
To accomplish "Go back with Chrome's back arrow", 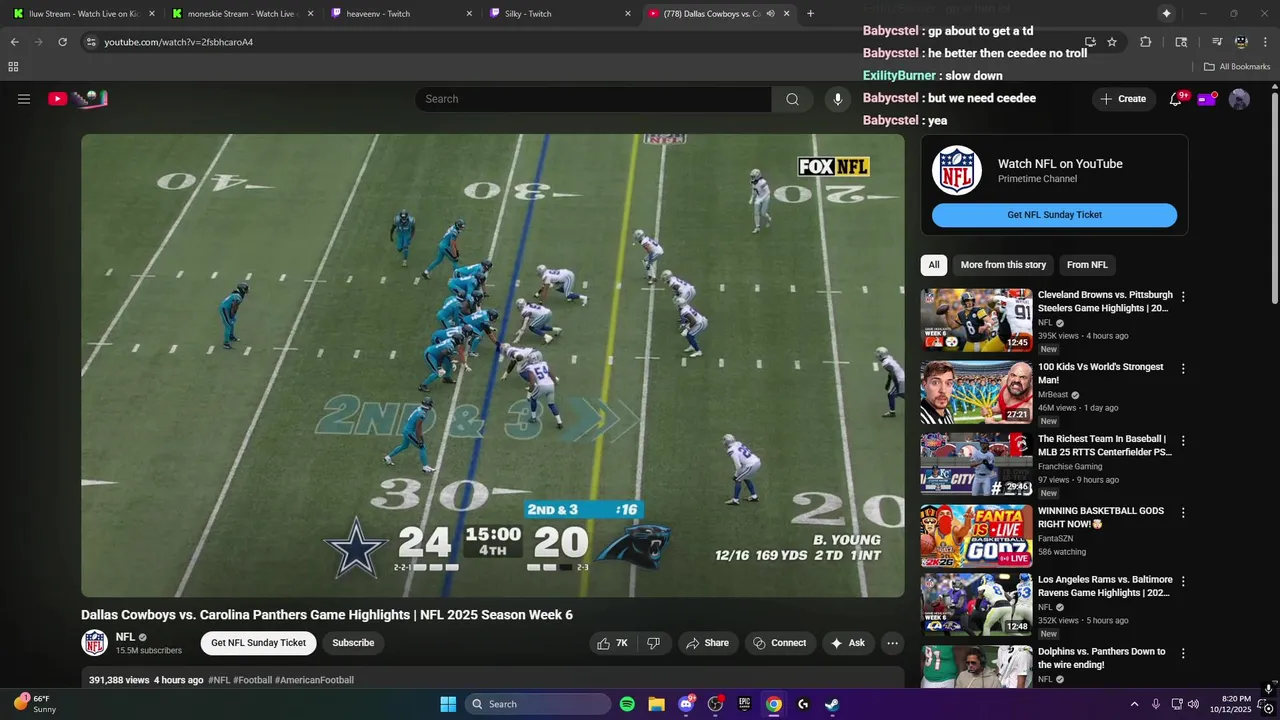I will (14, 42).
